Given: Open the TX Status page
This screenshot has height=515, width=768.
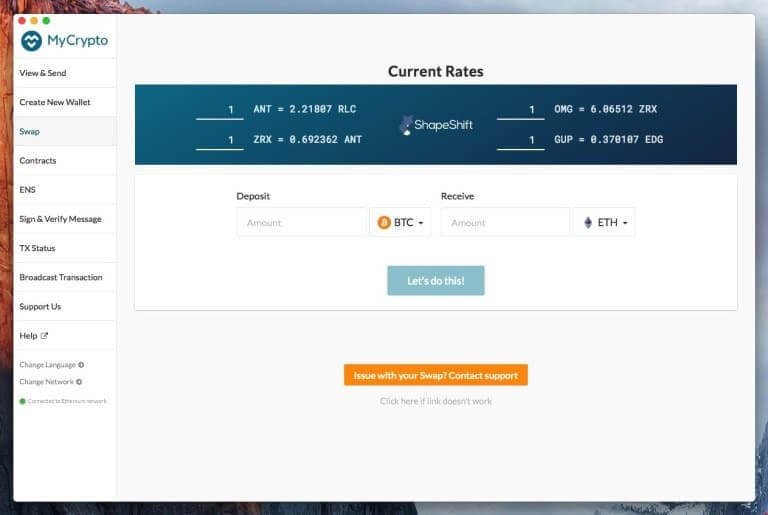Looking at the screenshot, I should pyautogui.click(x=65, y=248).
